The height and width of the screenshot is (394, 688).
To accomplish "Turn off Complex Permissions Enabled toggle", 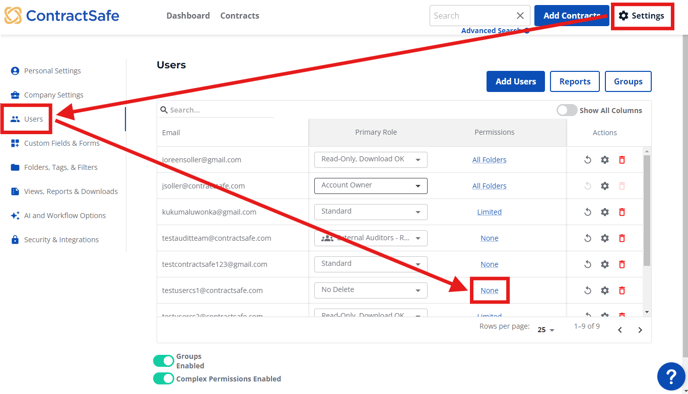I will tap(164, 378).
